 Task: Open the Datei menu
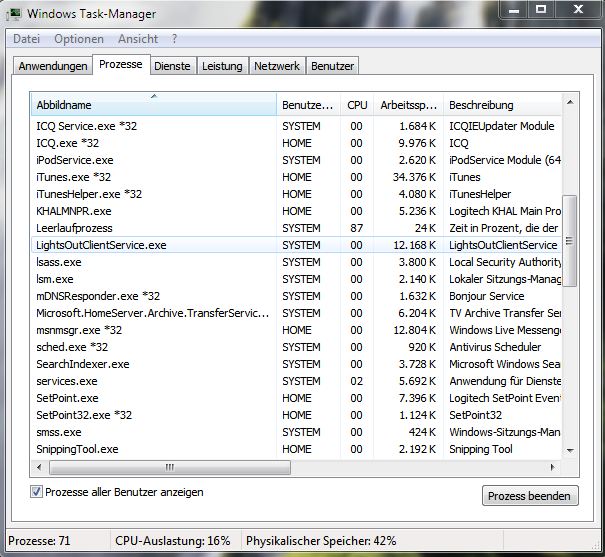point(27,39)
